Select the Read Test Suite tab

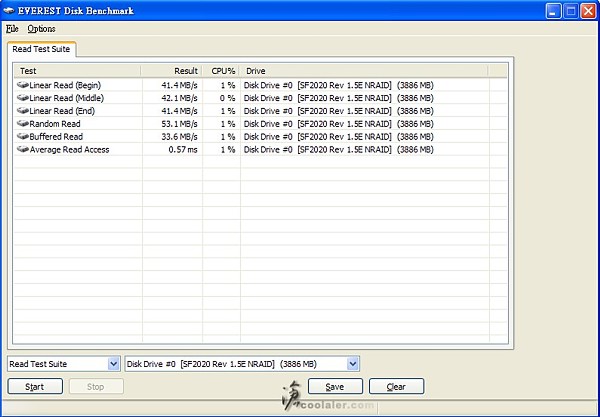[x=41, y=49]
